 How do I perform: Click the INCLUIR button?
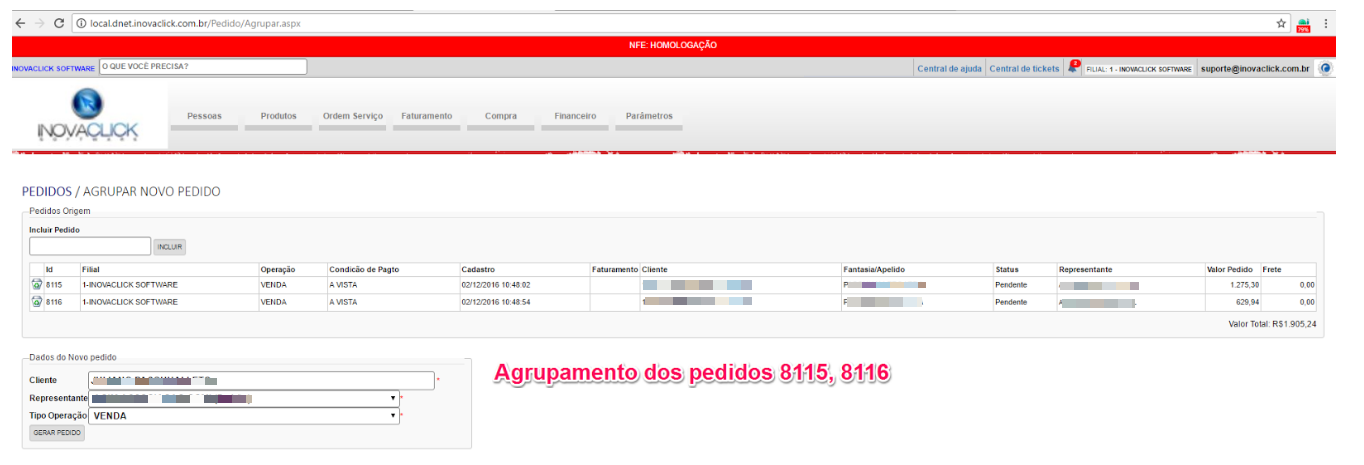[x=170, y=246]
